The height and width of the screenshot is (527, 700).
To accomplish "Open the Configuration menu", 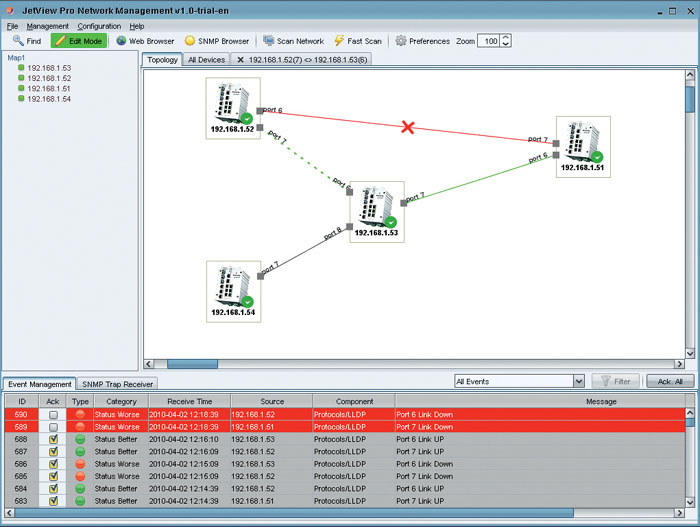I will 99,26.
